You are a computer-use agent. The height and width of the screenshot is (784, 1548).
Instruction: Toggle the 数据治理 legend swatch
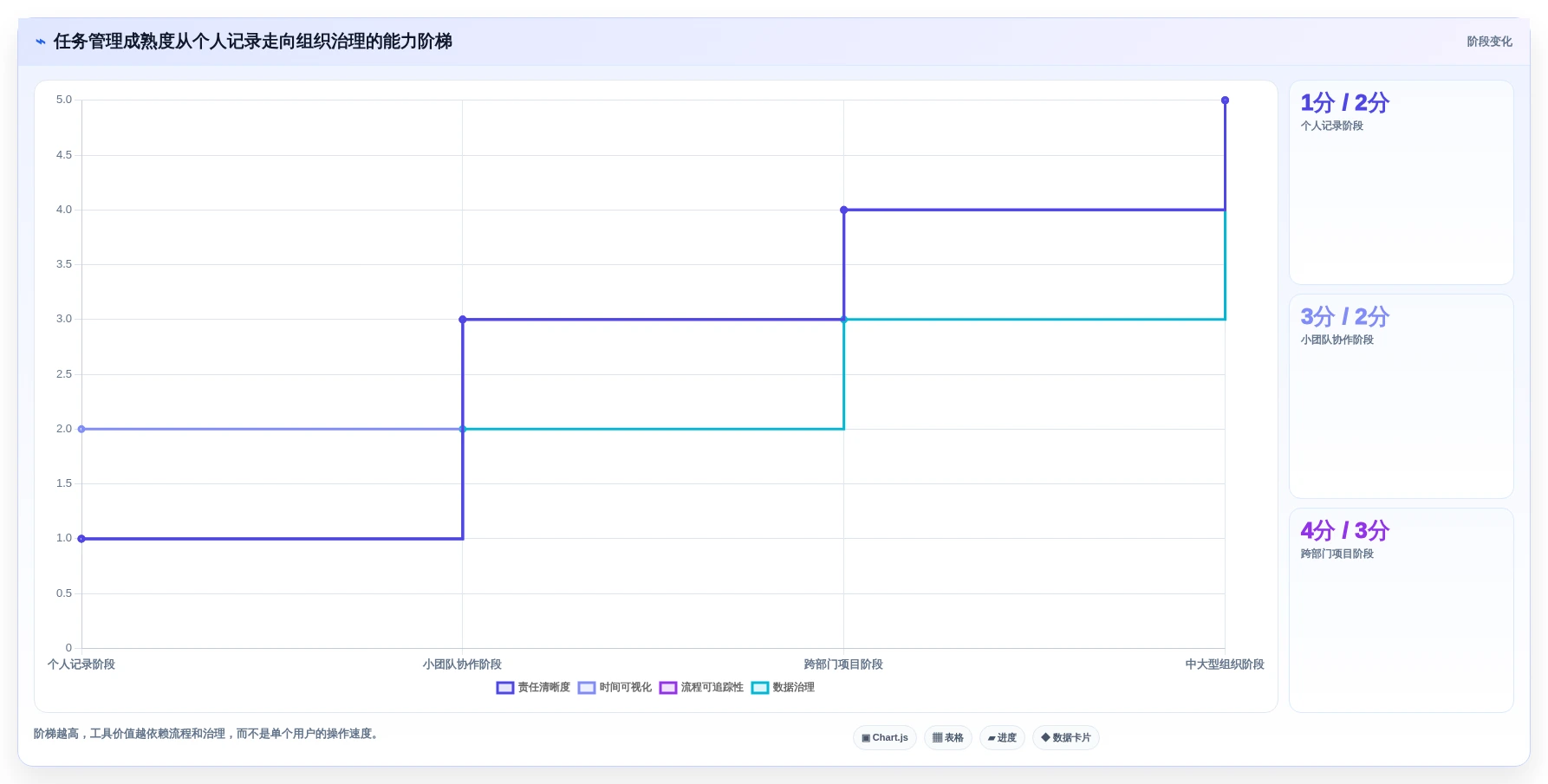click(760, 688)
